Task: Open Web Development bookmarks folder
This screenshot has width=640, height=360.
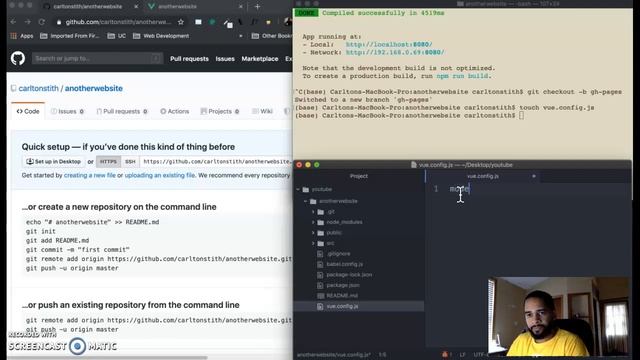Action: [161, 36]
